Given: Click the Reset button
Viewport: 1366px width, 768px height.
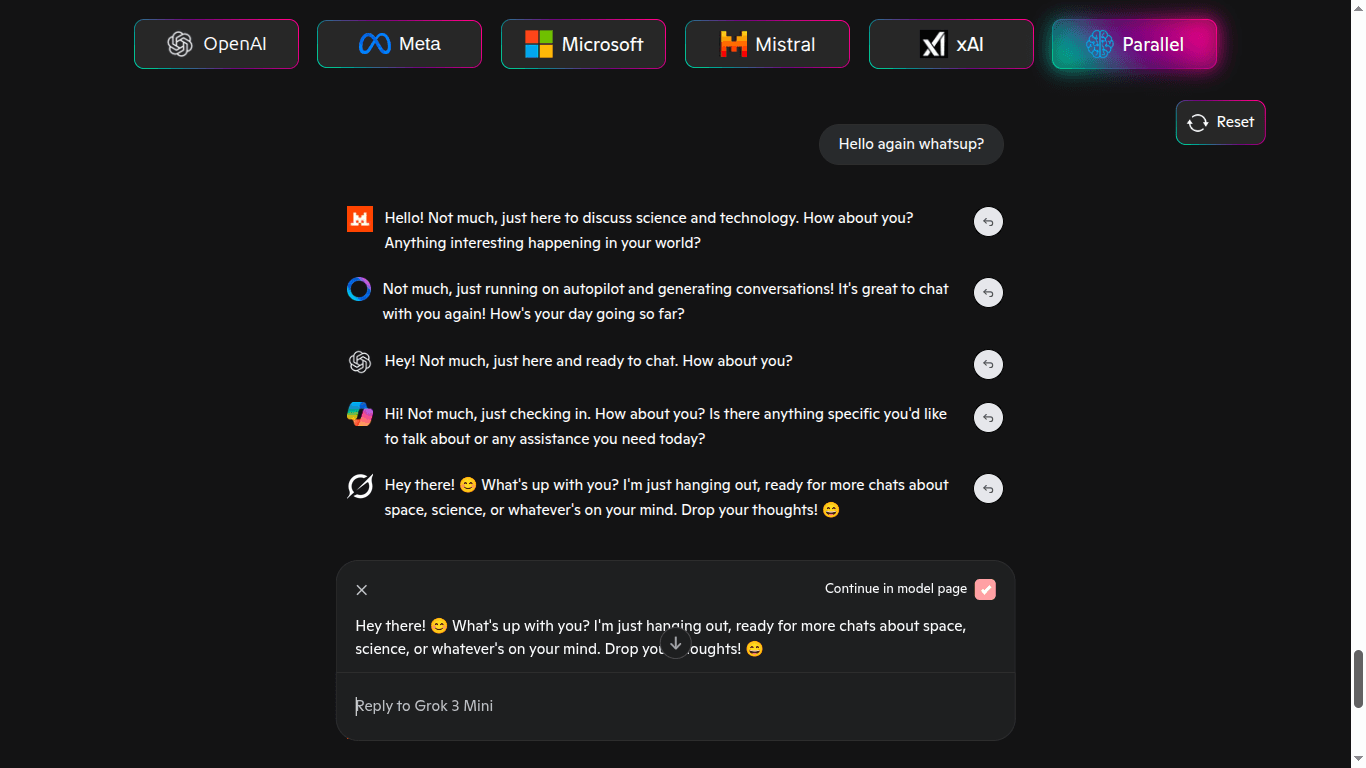Looking at the screenshot, I should coord(1220,122).
